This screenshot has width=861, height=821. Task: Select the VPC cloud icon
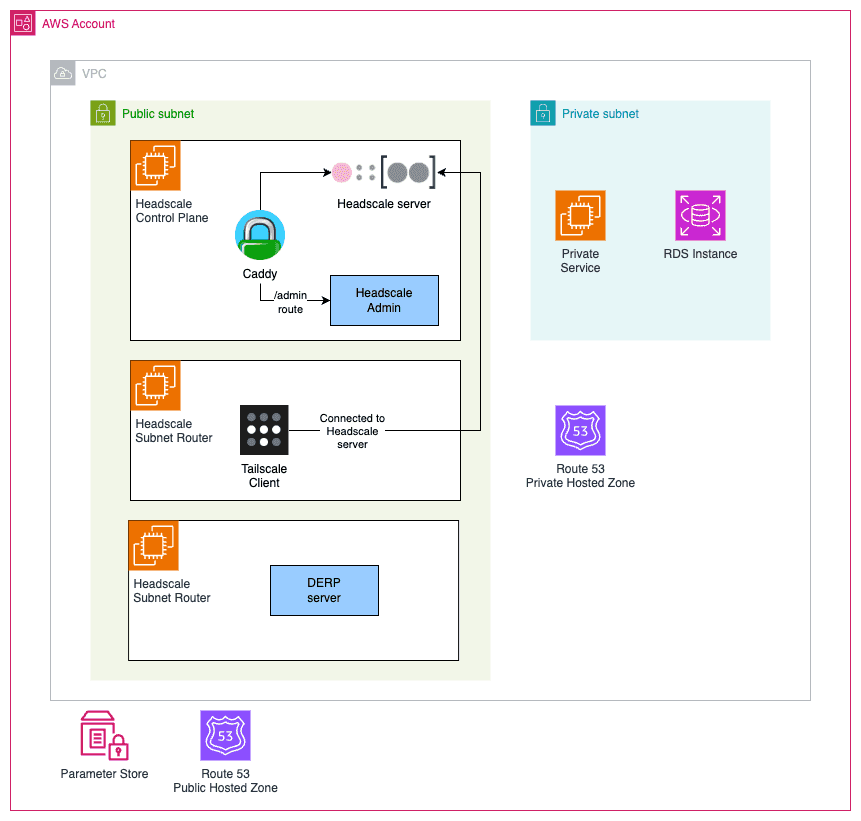click(x=63, y=73)
